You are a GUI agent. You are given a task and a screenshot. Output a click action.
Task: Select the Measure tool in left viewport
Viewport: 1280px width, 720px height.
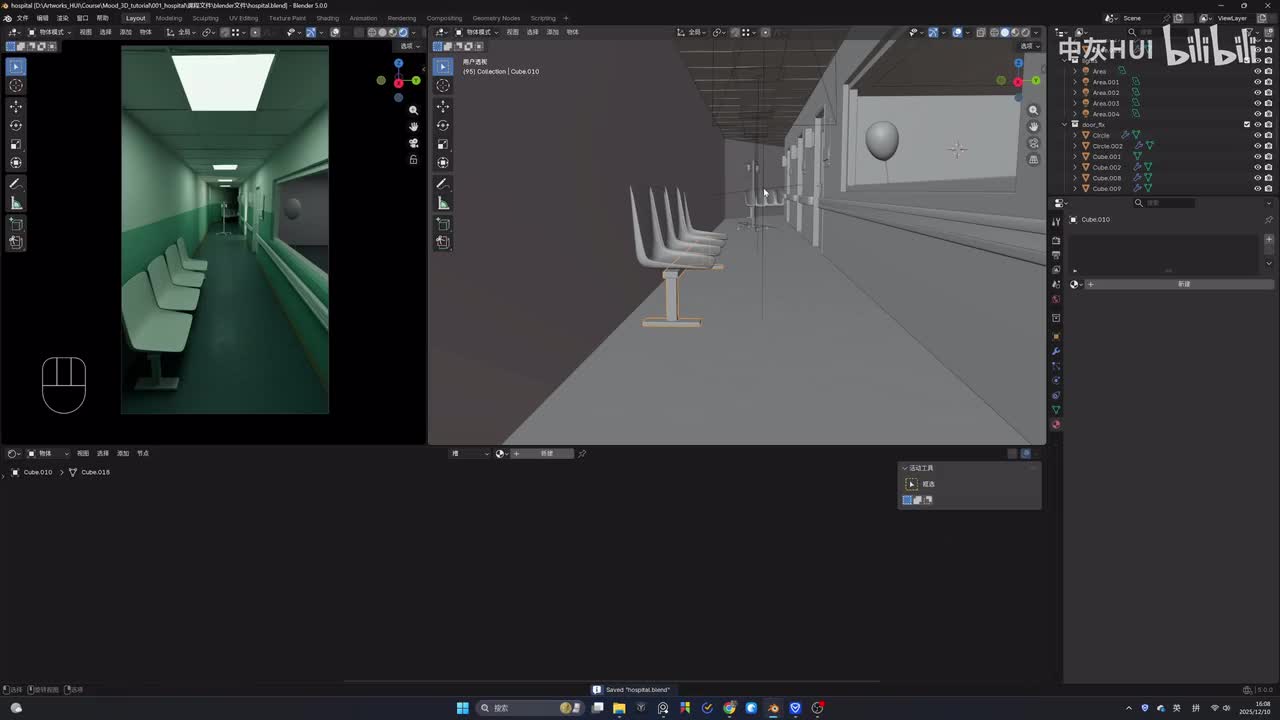[16, 203]
